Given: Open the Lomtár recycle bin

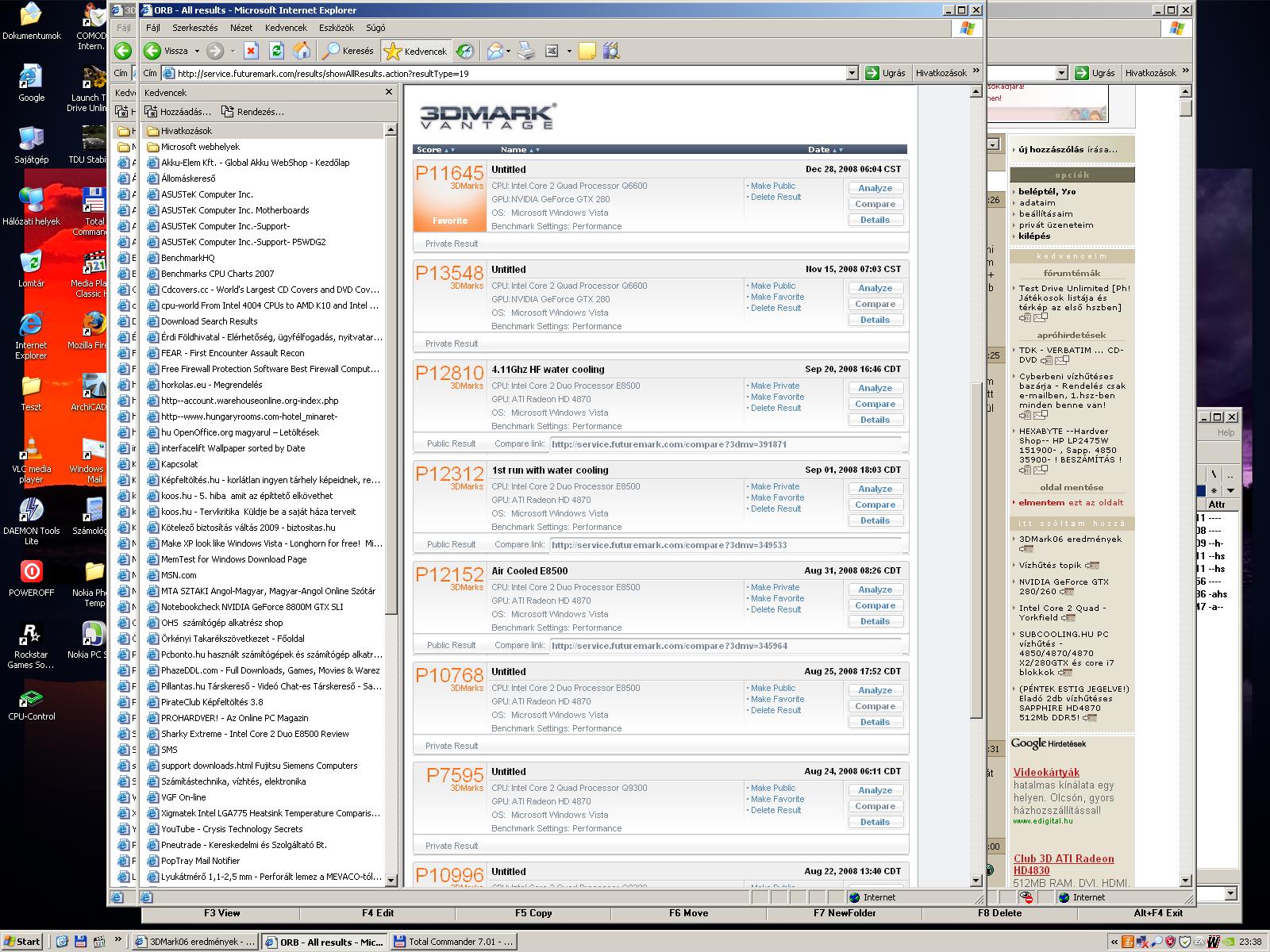Looking at the screenshot, I should (x=31, y=269).
